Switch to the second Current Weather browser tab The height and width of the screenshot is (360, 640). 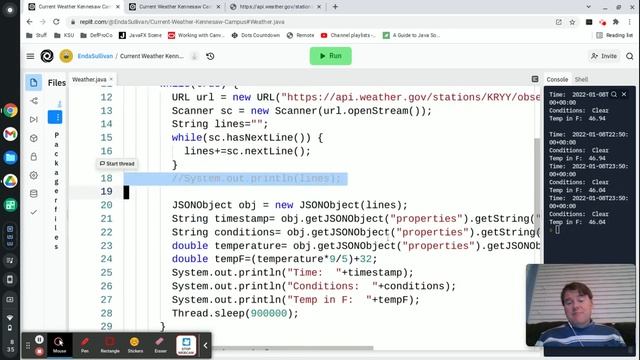click(x=174, y=7)
